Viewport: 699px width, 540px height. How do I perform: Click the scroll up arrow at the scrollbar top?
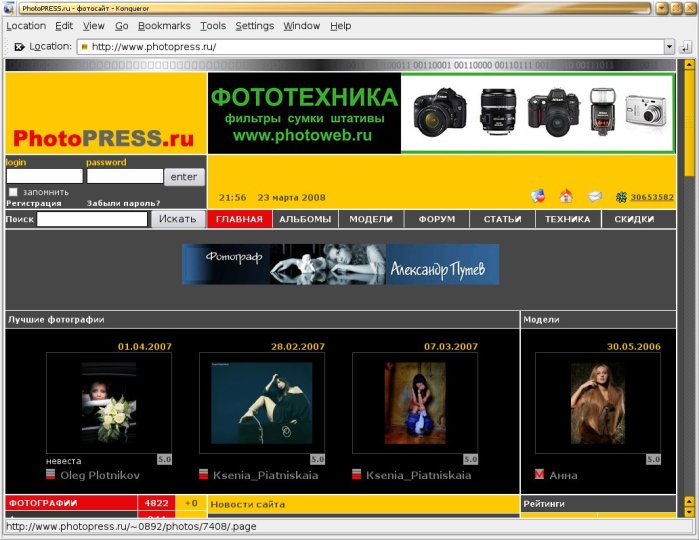(689, 65)
